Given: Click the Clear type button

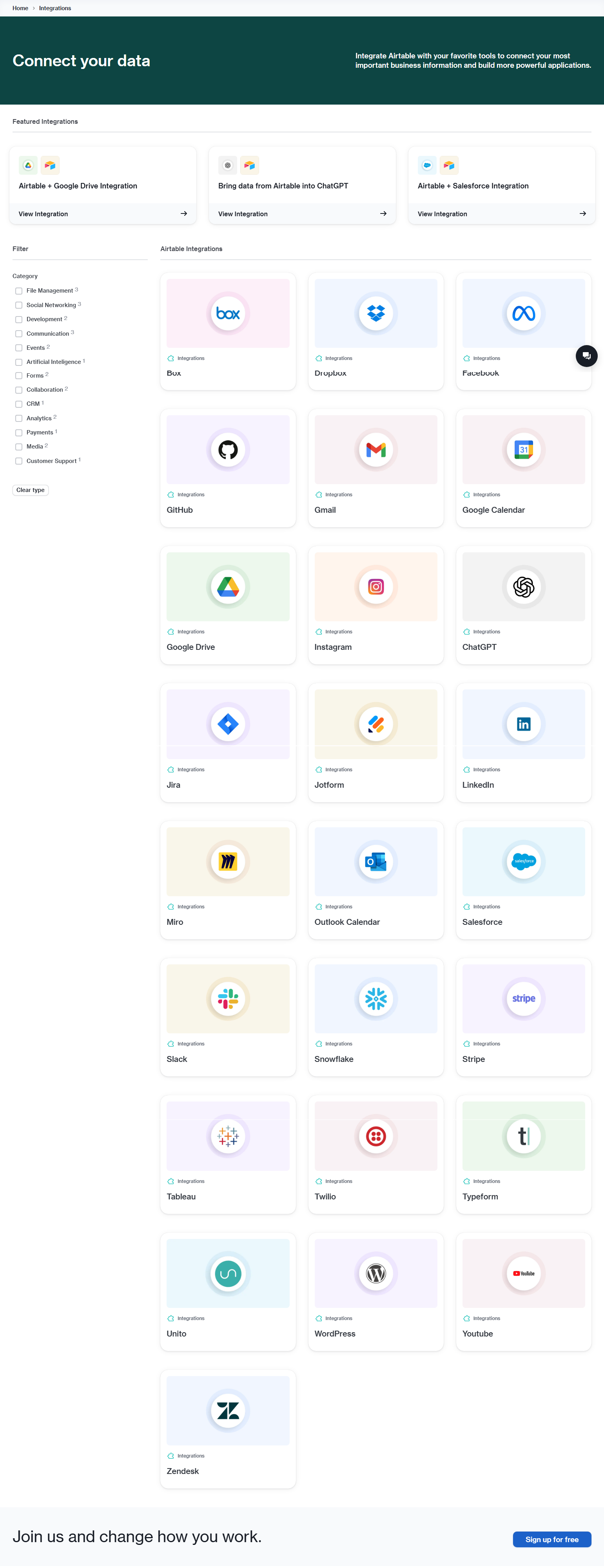Looking at the screenshot, I should click(x=31, y=490).
